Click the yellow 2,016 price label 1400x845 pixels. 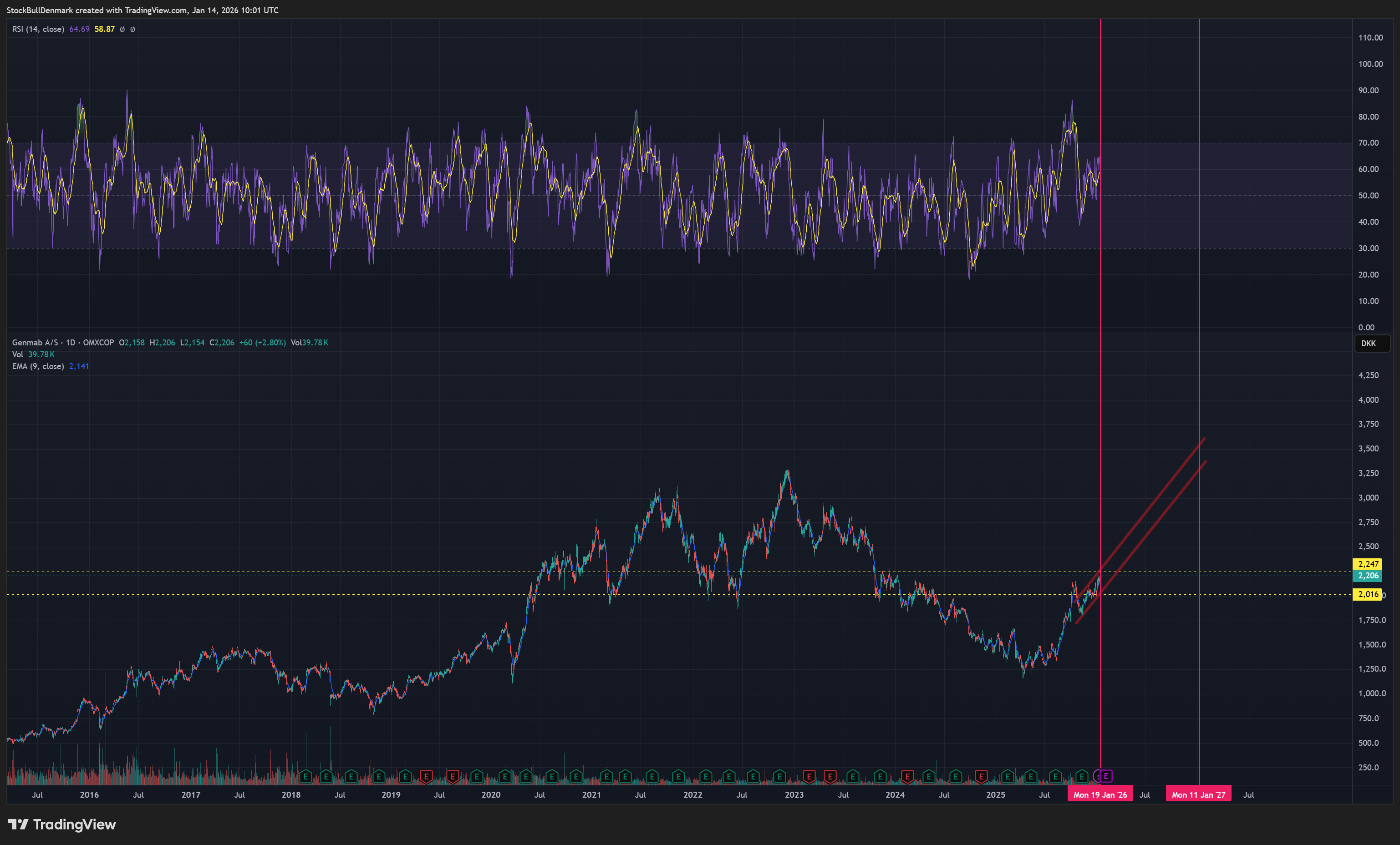click(1368, 594)
